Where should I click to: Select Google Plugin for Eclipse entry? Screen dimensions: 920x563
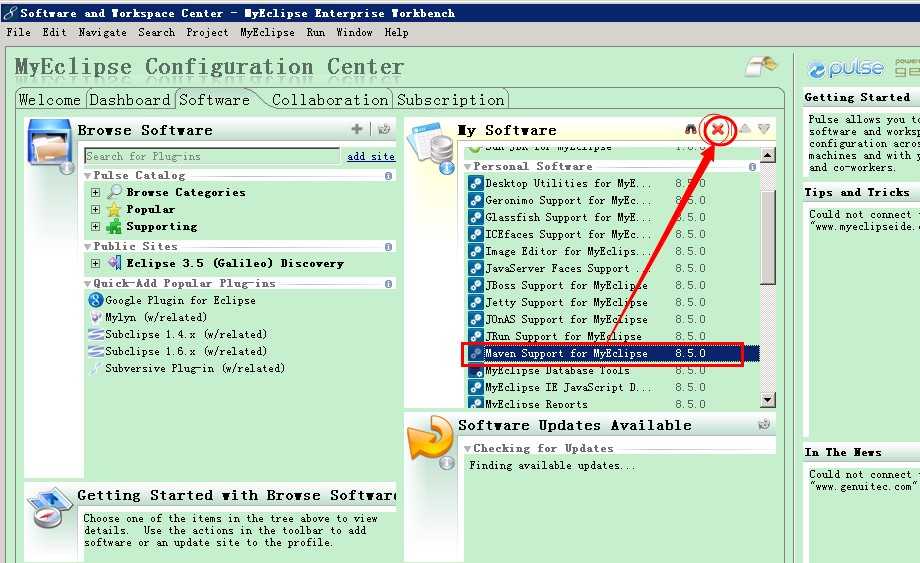click(x=180, y=300)
